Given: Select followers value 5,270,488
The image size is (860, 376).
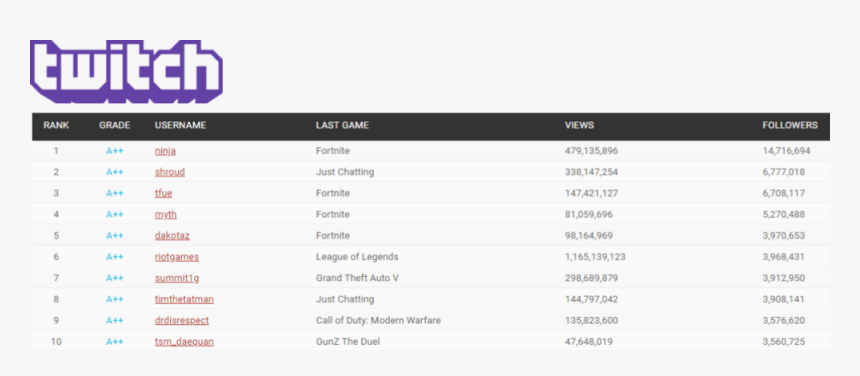Looking at the screenshot, I should click(784, 214).
